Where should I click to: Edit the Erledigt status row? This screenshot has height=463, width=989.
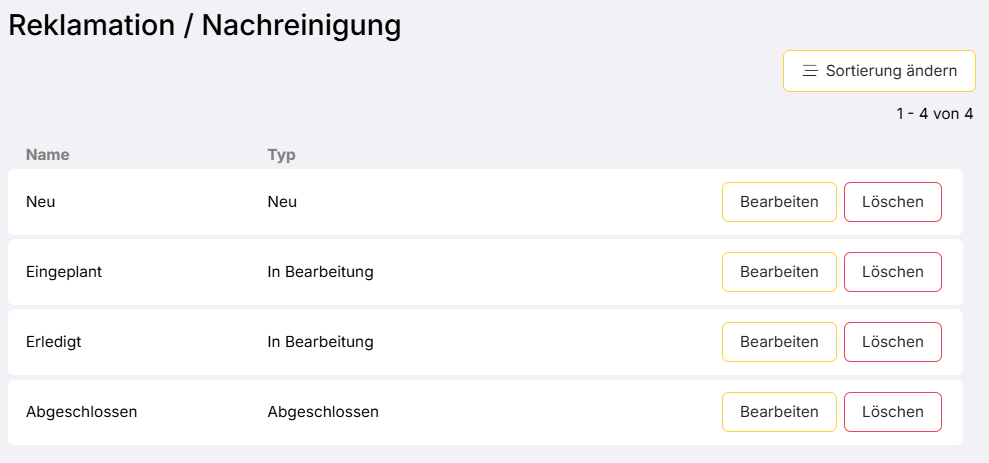(779, 342)
